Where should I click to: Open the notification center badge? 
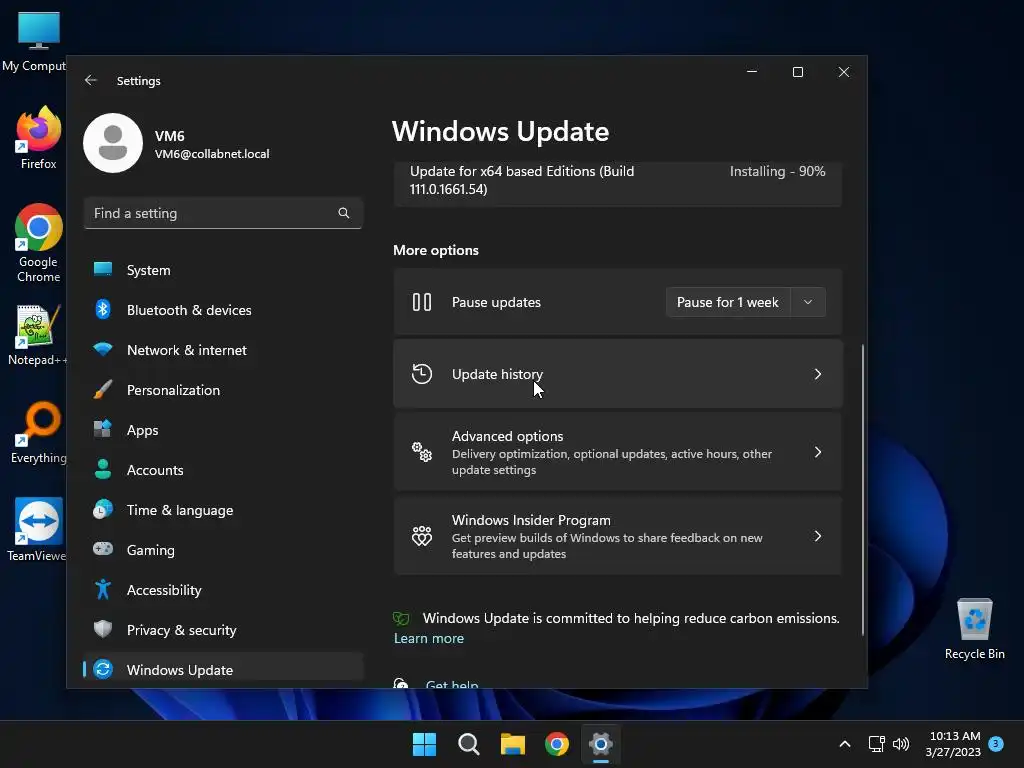(x=996, y=743)
